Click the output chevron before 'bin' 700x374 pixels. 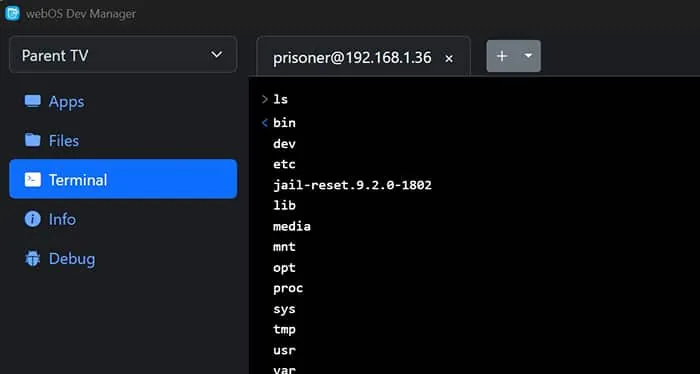pos(265,123)
